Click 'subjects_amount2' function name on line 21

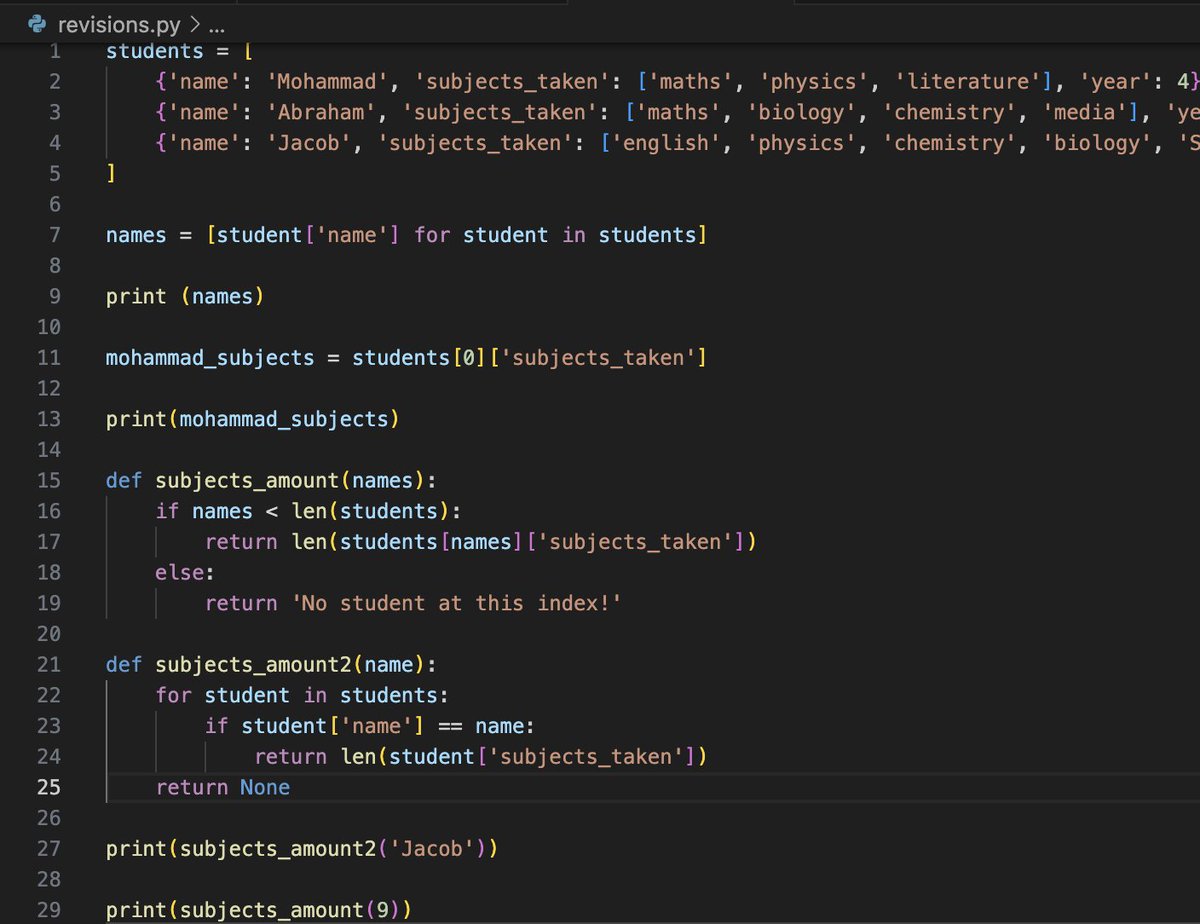tap(253, 664)
